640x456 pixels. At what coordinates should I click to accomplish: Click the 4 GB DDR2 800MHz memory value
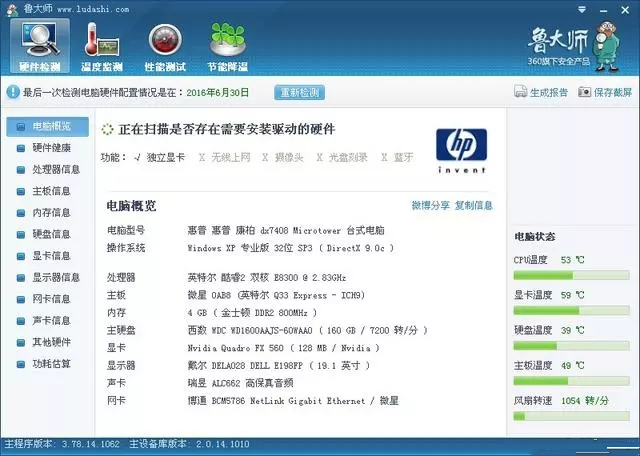click(252, 313)
